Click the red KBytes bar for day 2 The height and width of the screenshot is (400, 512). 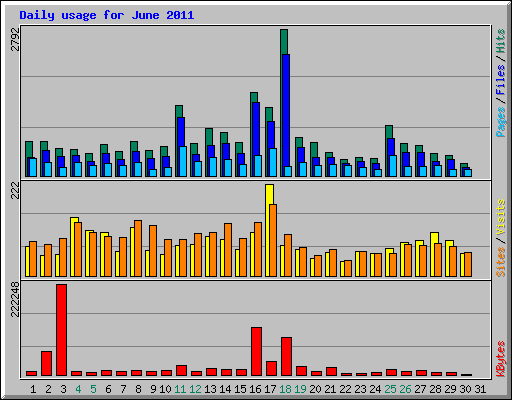pyautogui.click(x=46, y=364)
